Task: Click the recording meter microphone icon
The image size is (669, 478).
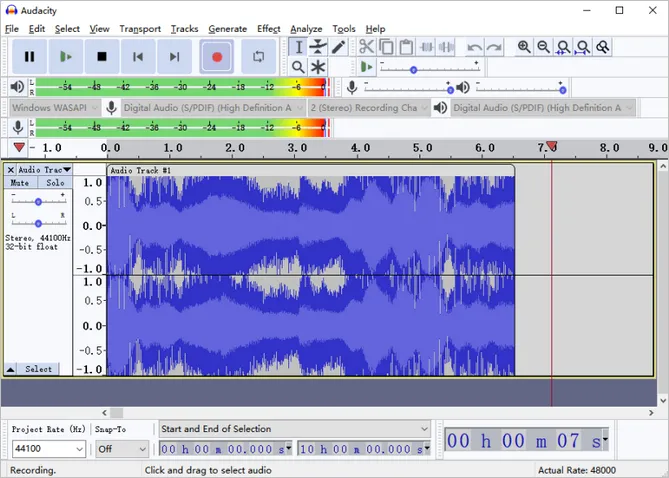Action: coord(17,127)
